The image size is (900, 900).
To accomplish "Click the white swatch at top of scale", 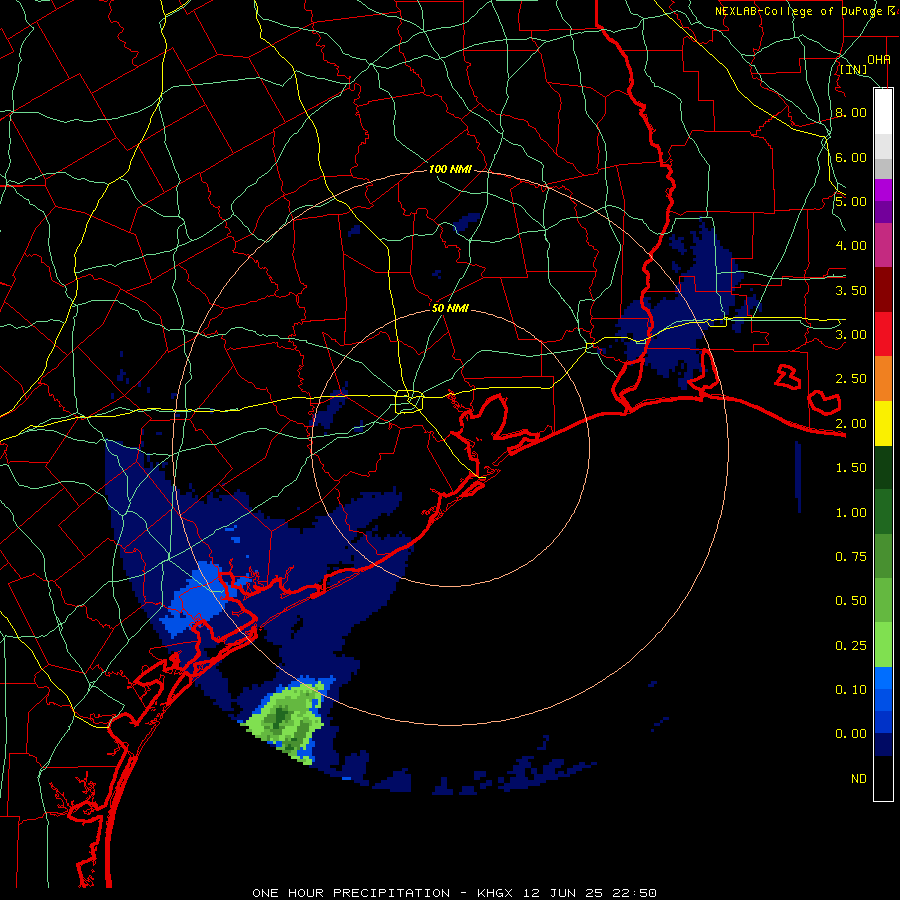I will point(883,111).
